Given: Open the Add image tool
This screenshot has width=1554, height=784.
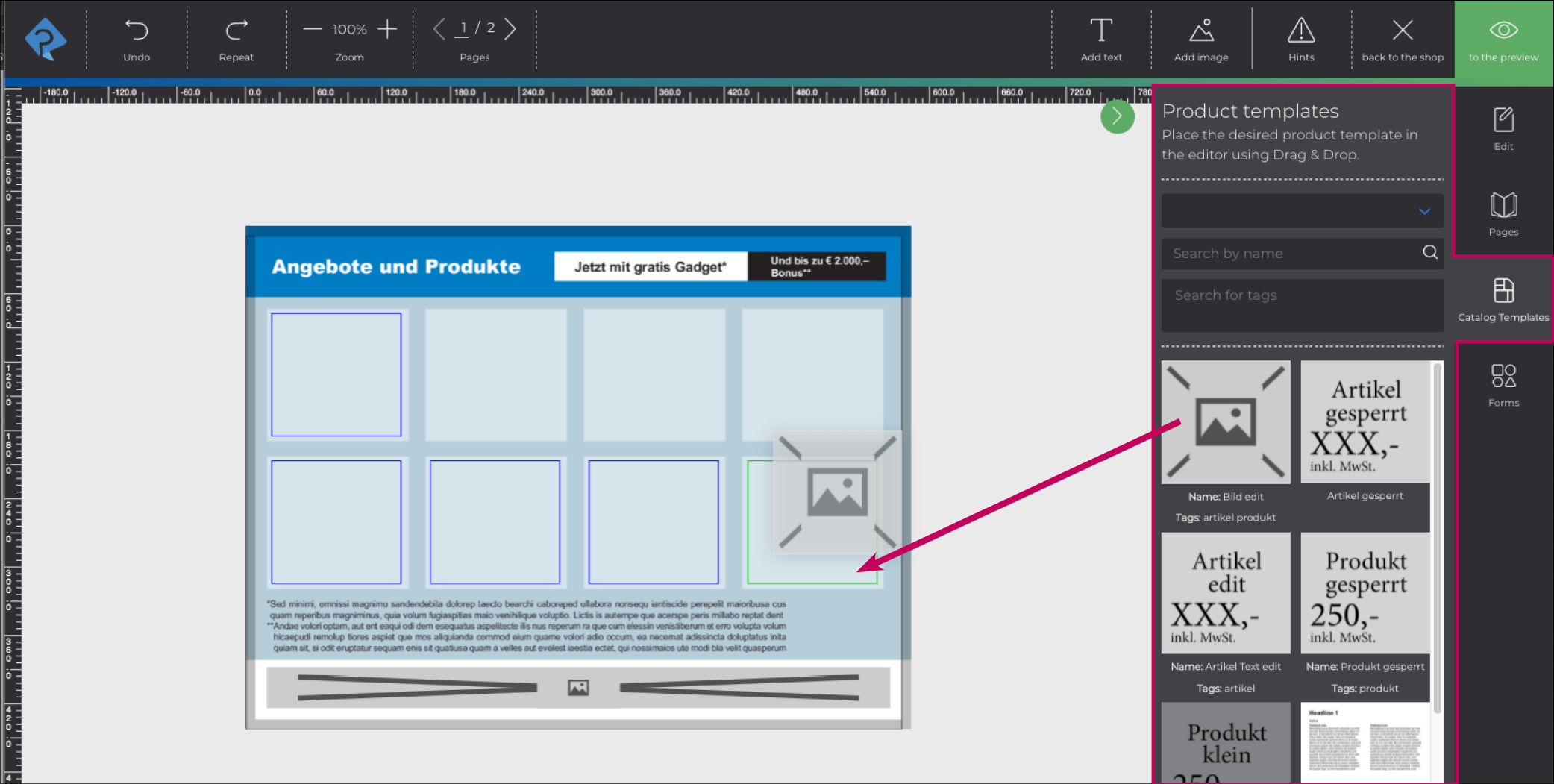Looking at the screenshot, I should click(x=1200, y=31).
